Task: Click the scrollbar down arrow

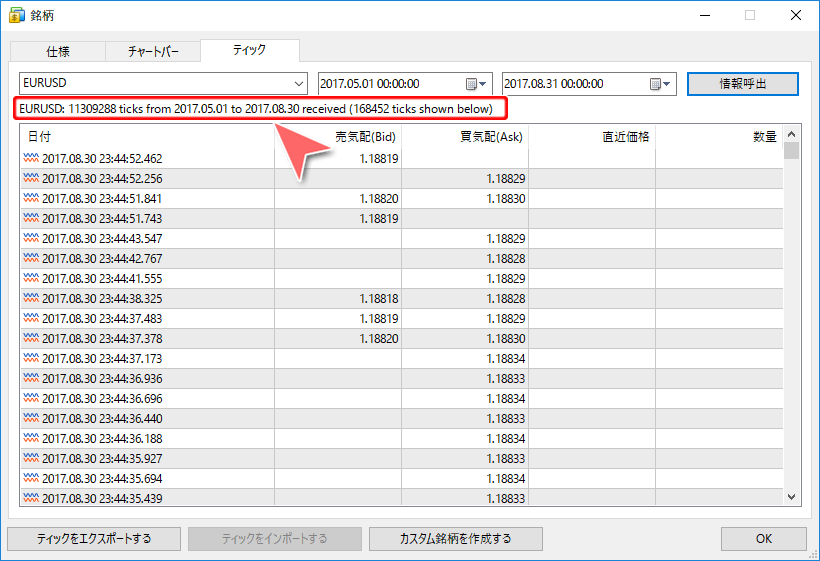Action: click(791, 497)
